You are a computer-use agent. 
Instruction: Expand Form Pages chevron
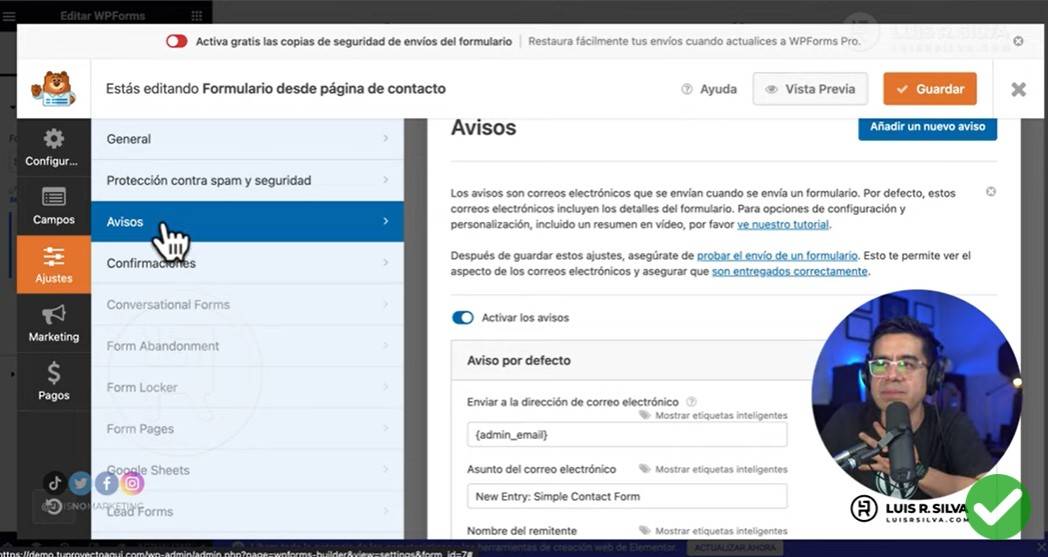(x=386, y=429)
